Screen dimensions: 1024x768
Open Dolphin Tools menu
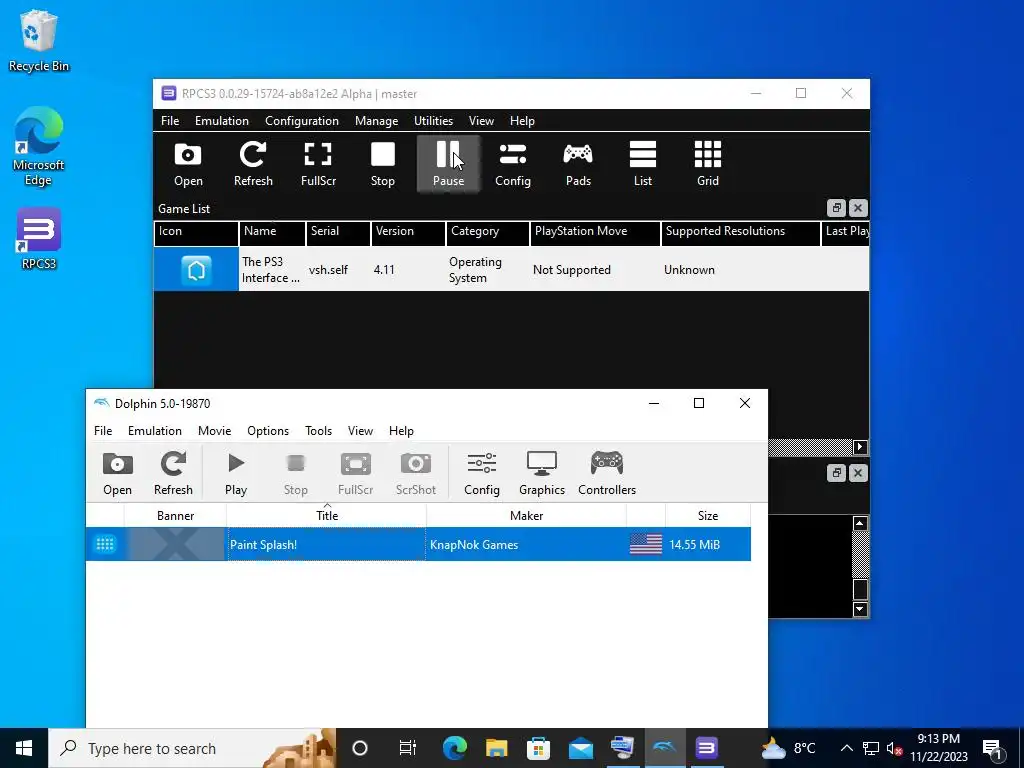click(318, 431)
